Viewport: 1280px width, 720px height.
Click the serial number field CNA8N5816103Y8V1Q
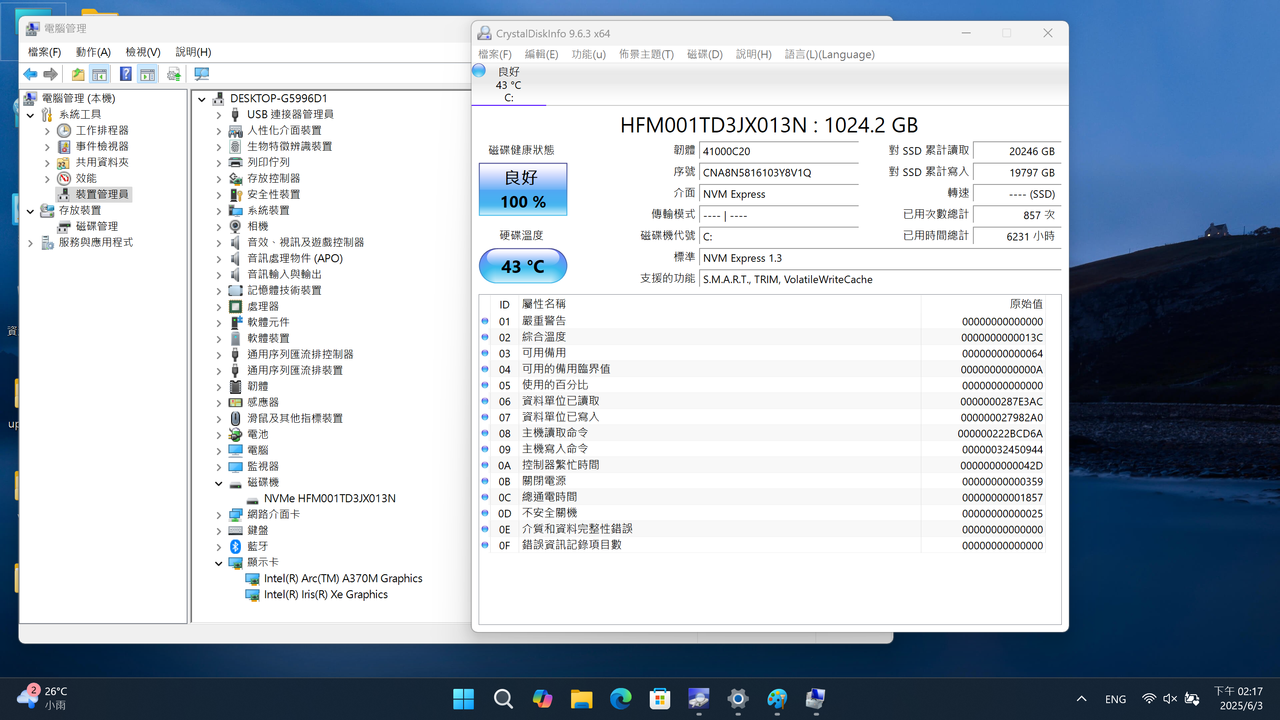[778, 173]
